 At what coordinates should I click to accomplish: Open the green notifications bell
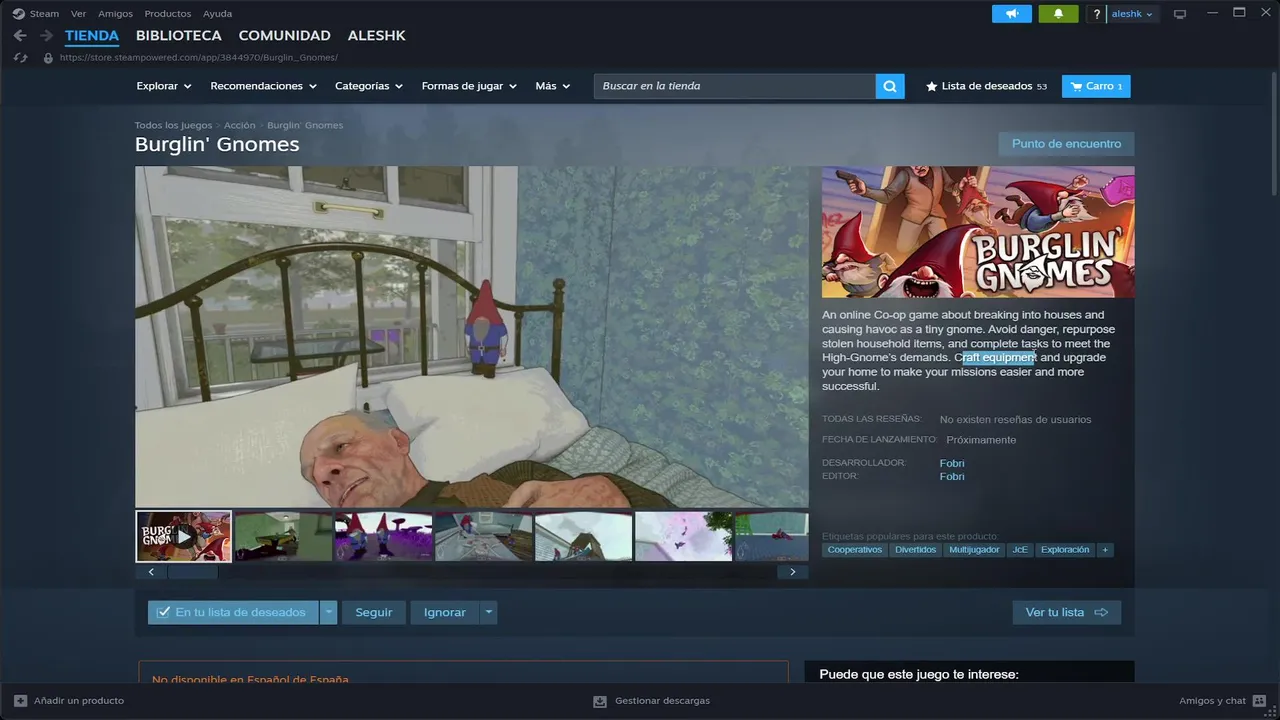1058,14
